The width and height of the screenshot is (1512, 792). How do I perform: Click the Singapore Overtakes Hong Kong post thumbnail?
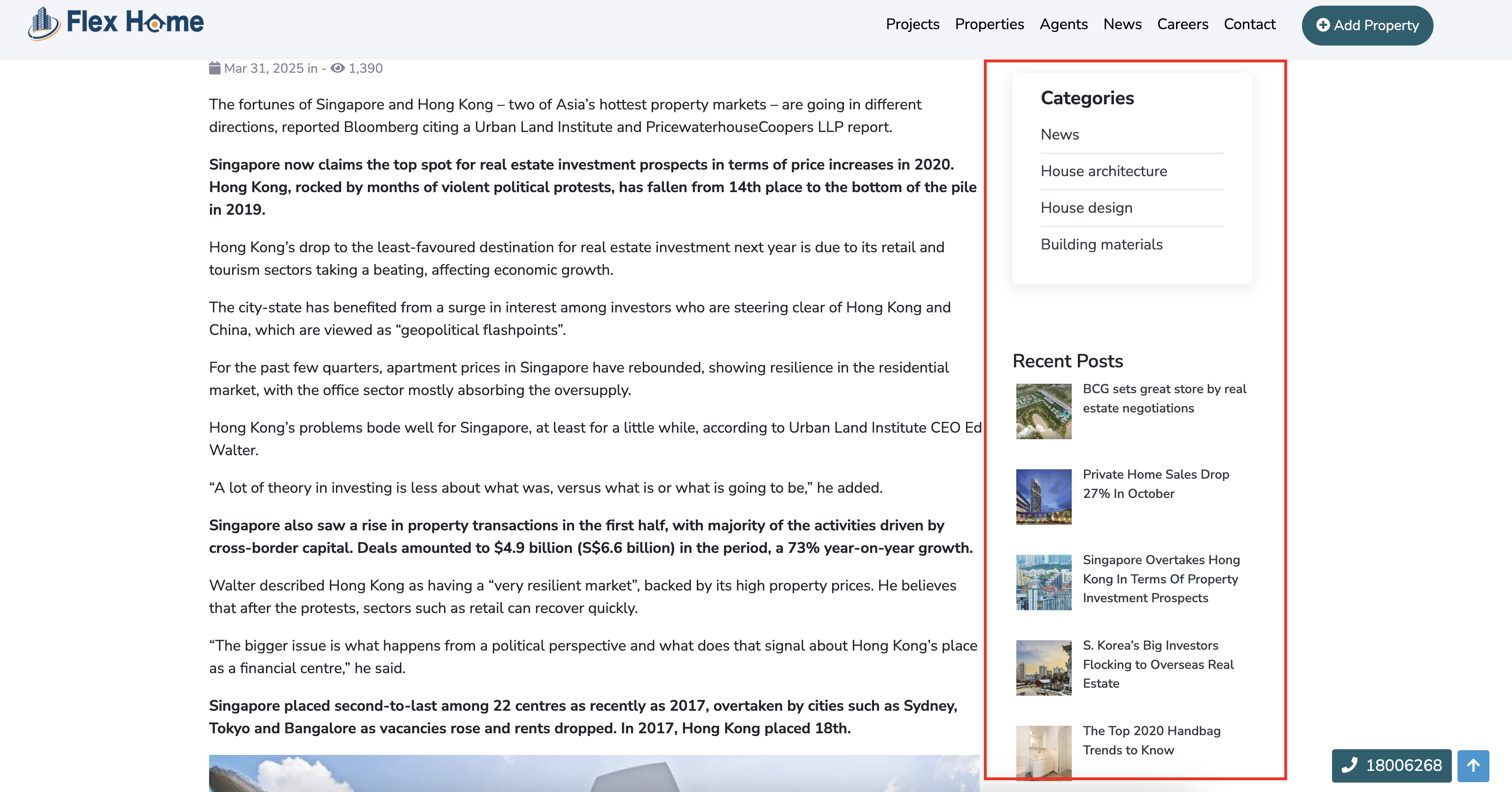[x=1044, y=582]
